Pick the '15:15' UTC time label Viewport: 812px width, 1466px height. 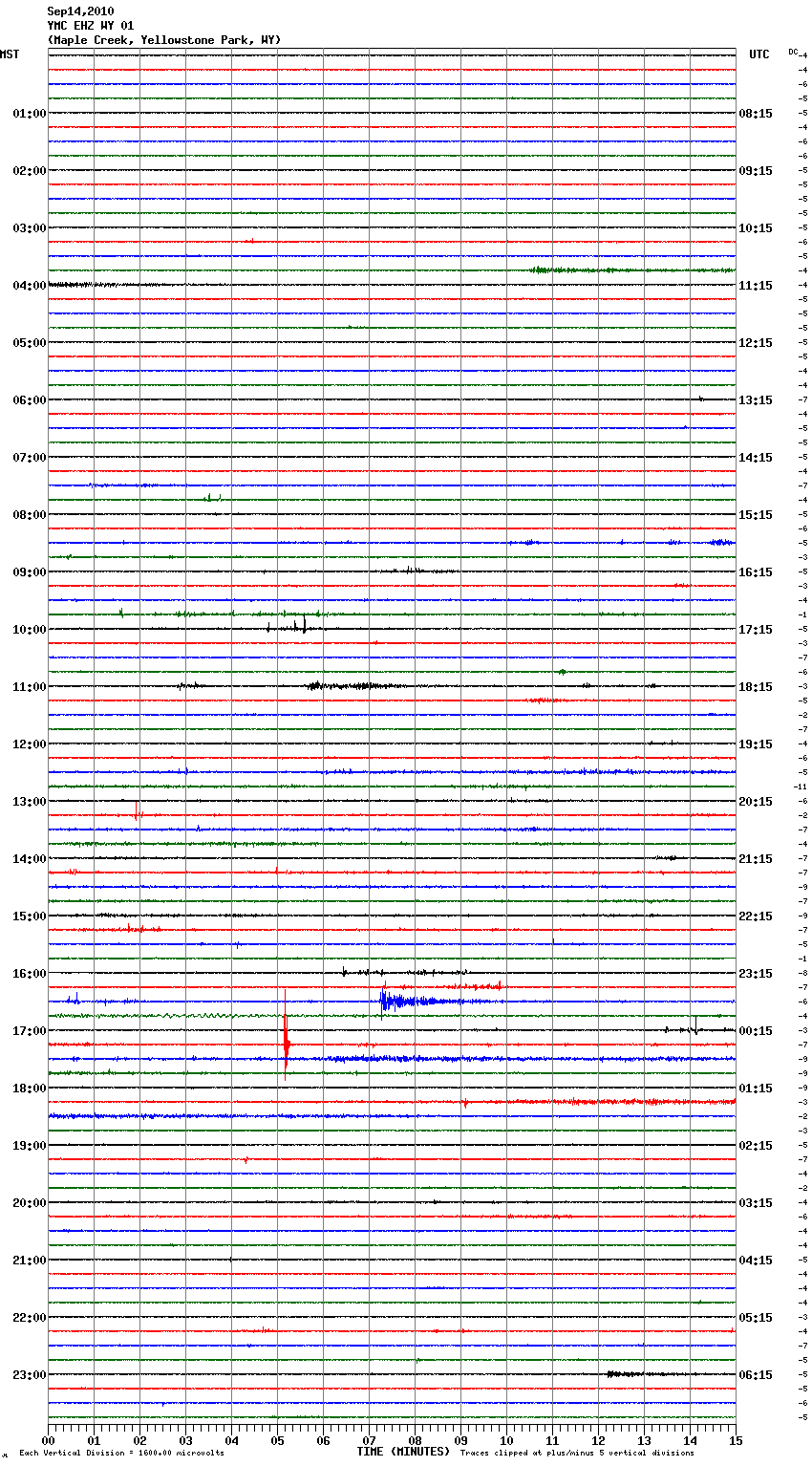756,515
